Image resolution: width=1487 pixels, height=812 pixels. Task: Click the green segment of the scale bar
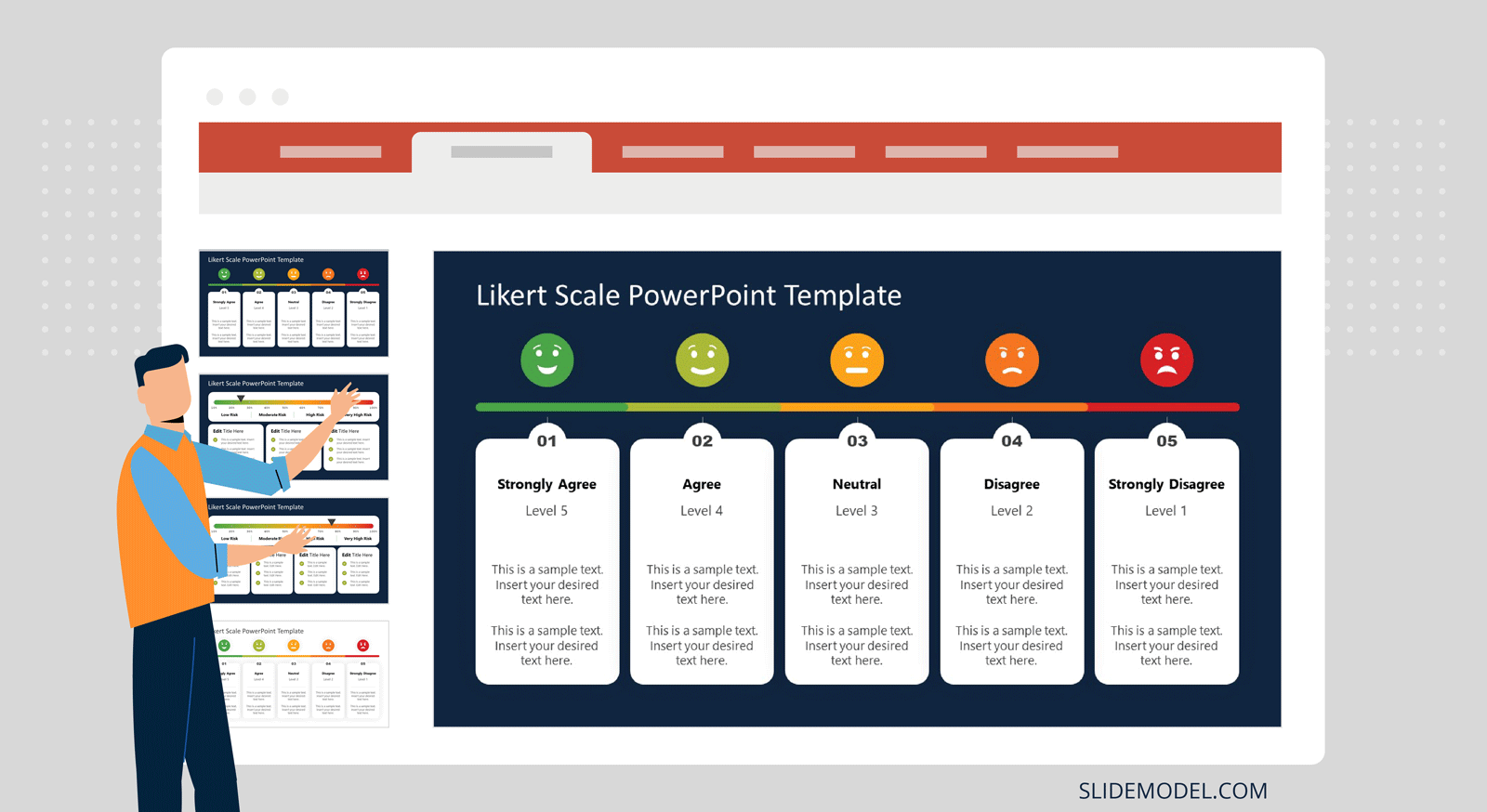(x=552, y=407)
